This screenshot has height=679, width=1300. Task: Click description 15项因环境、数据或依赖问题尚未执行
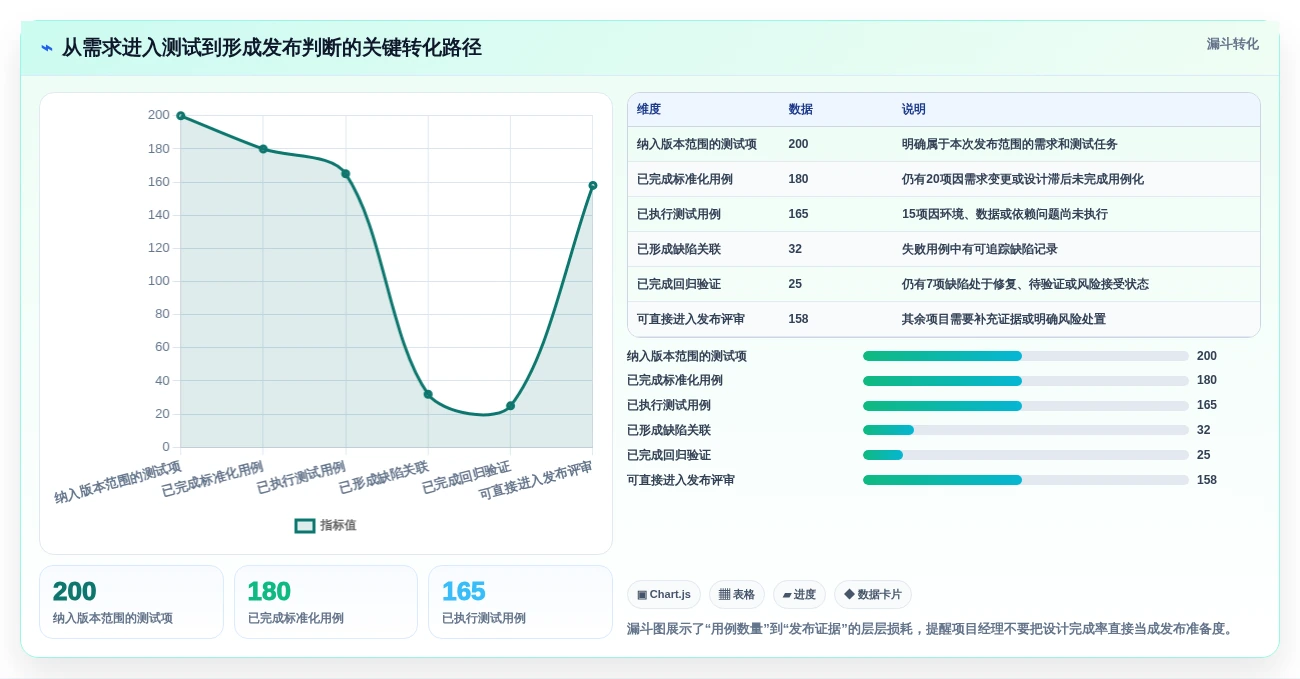click(x=1005, y=214)
